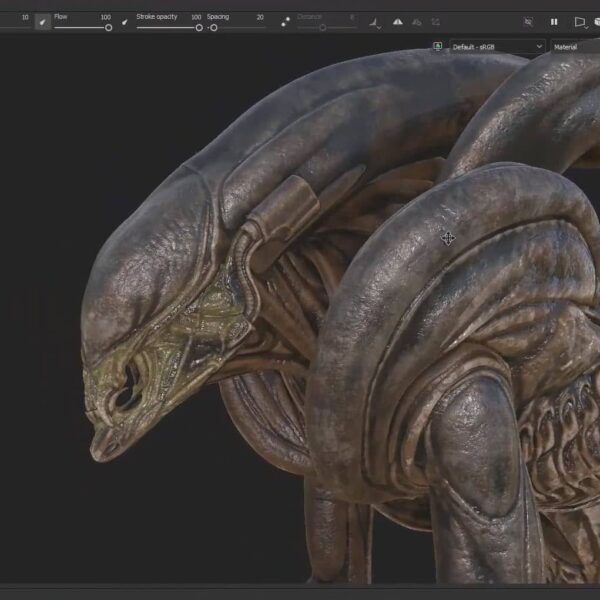Click the Stroke opacity slider handle
The width and height of the screenshot is (600, 600).
[x=199, y=28]
